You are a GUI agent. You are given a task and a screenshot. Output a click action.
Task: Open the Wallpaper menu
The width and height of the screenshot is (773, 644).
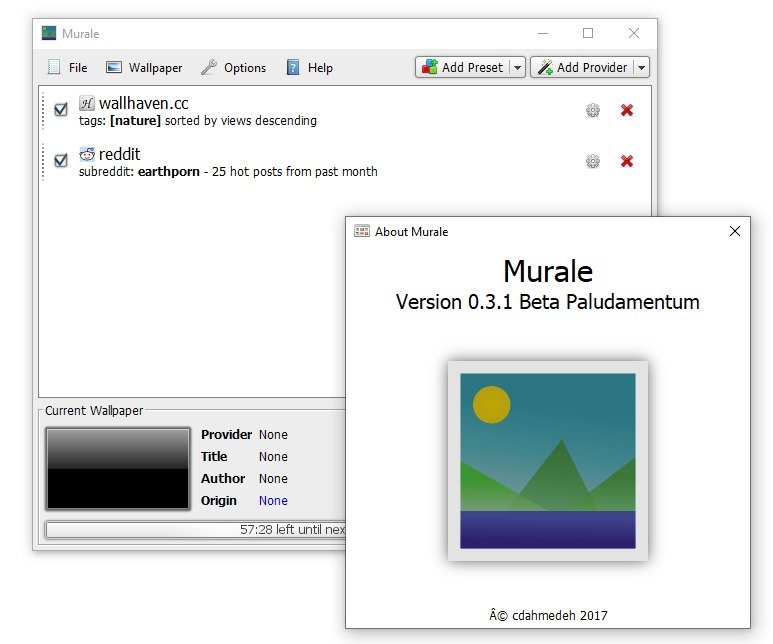point(144,68)
